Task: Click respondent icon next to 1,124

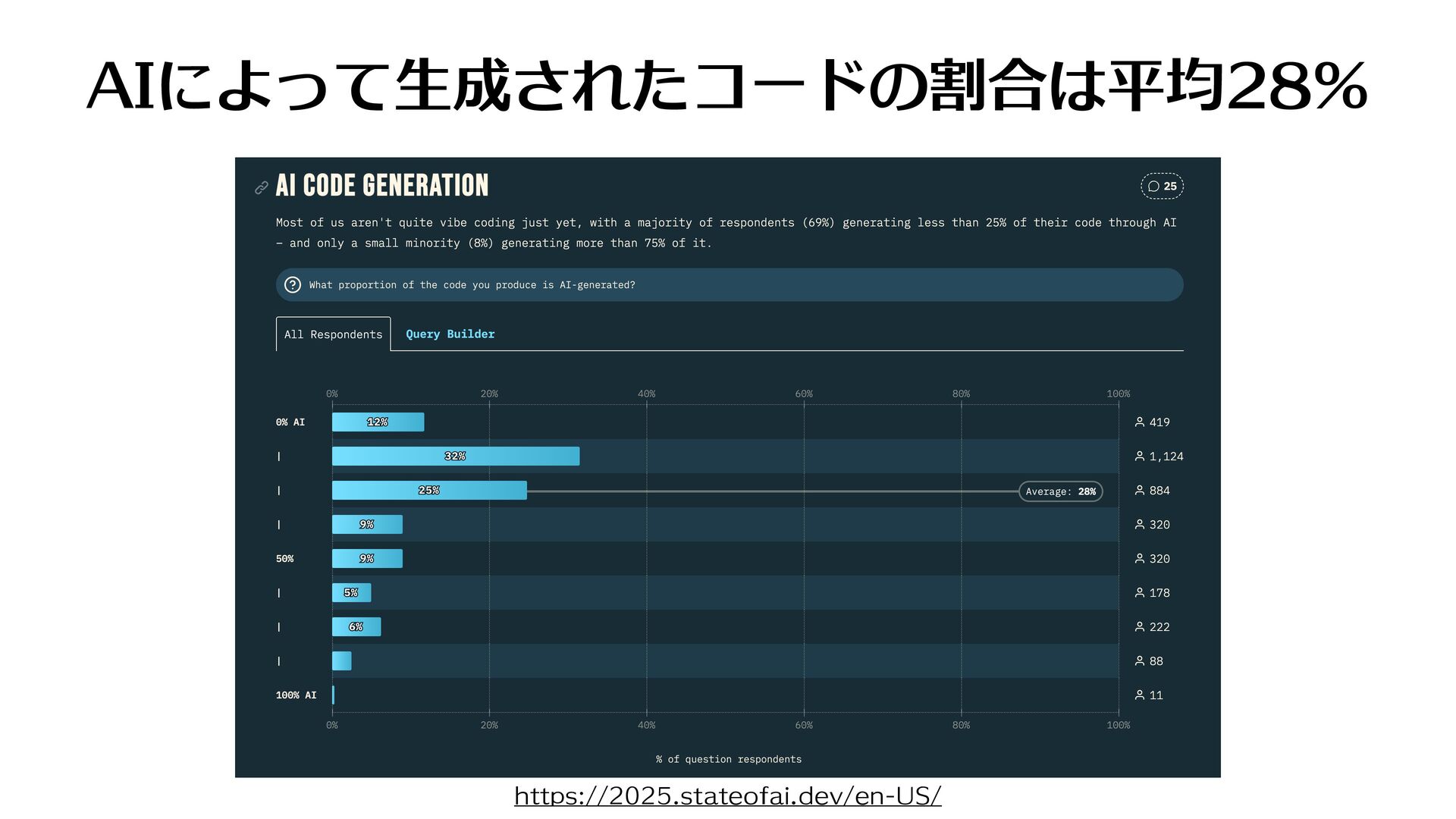Action: point(1139,457)
